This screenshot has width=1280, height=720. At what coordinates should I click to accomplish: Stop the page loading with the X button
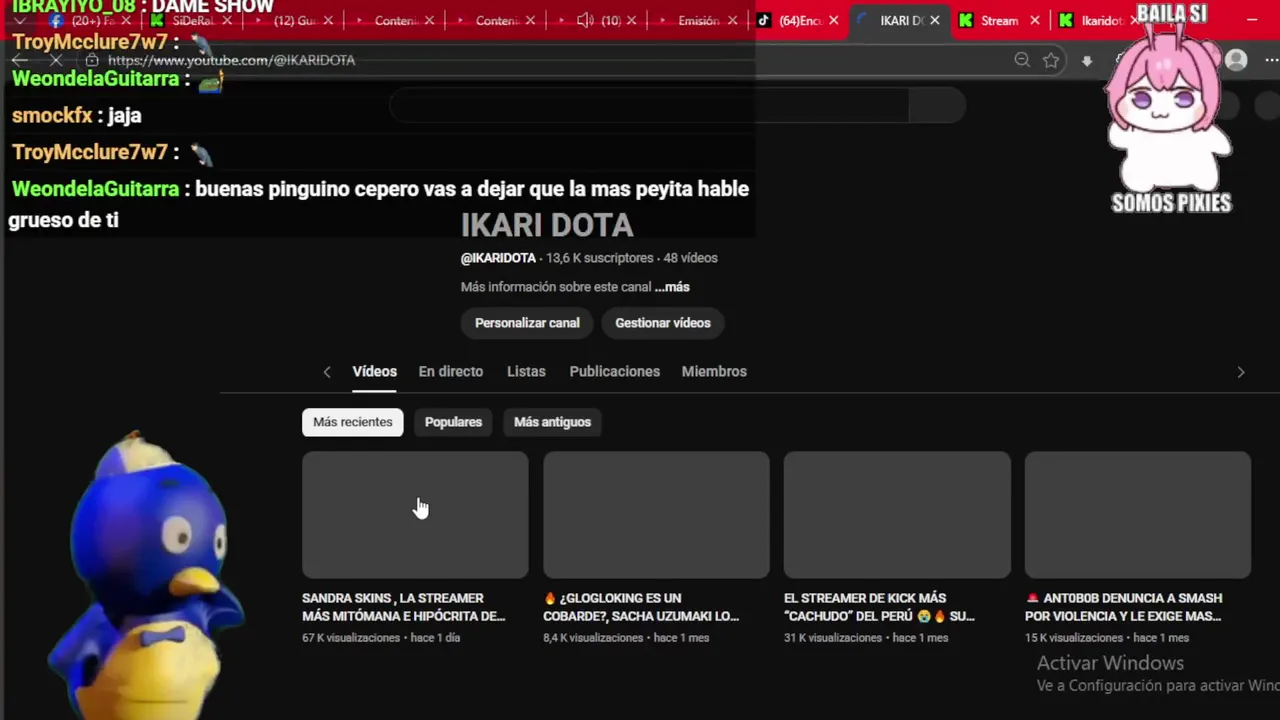(x=56, y=60)
